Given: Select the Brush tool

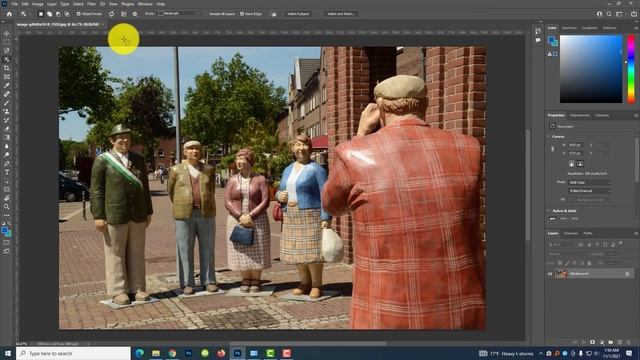Looking at the screenshot, I should [x=7, y=103].
